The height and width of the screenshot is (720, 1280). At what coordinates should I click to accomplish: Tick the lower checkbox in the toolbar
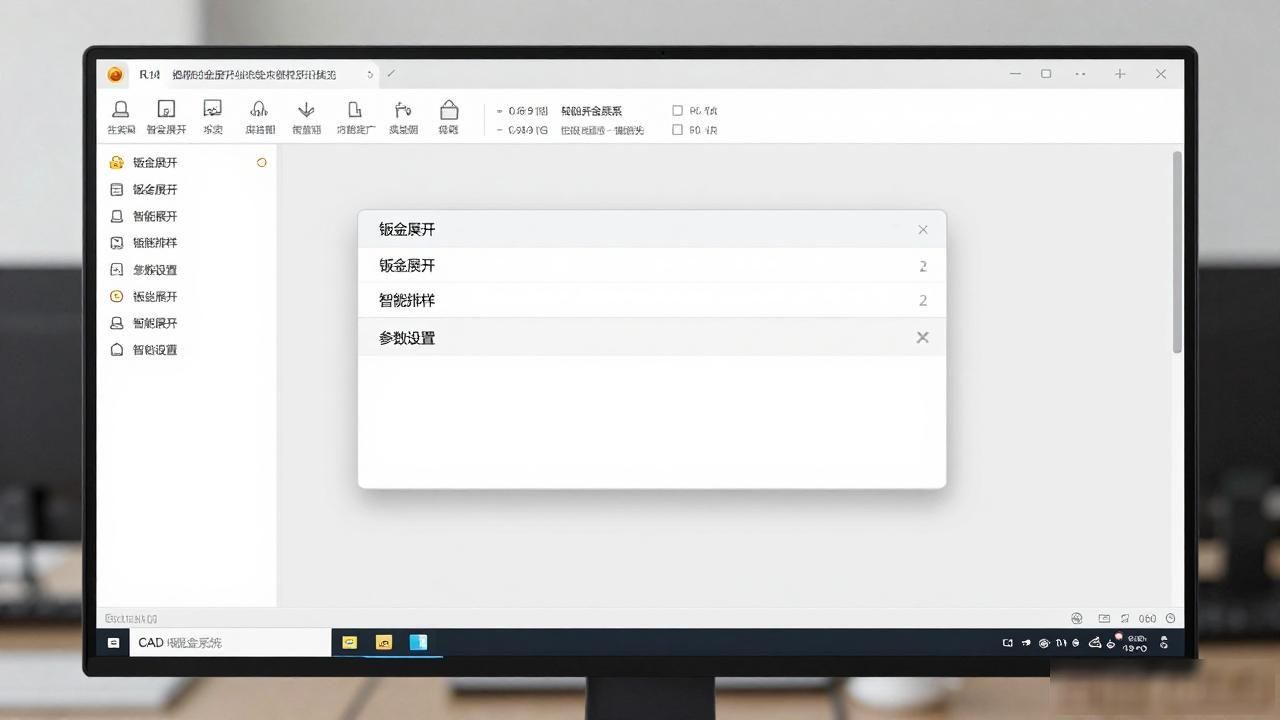pyautogui.click(x=677, y=130)
